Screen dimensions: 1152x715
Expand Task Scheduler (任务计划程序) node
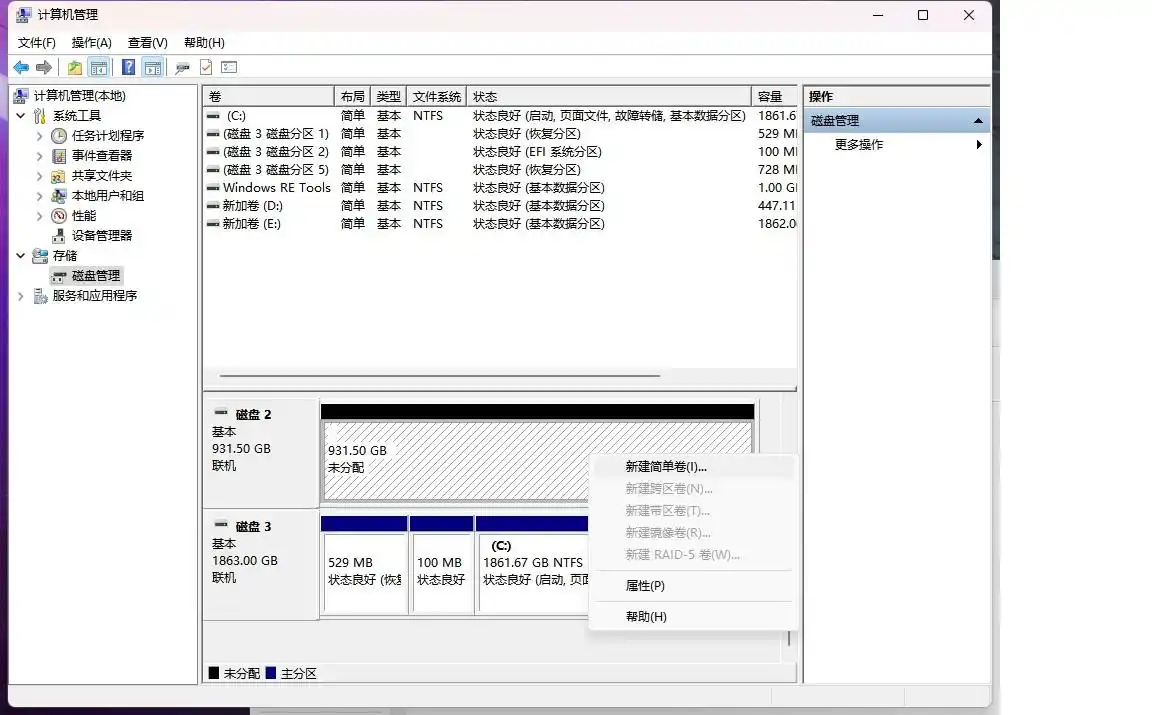click(x=40, y=136)
